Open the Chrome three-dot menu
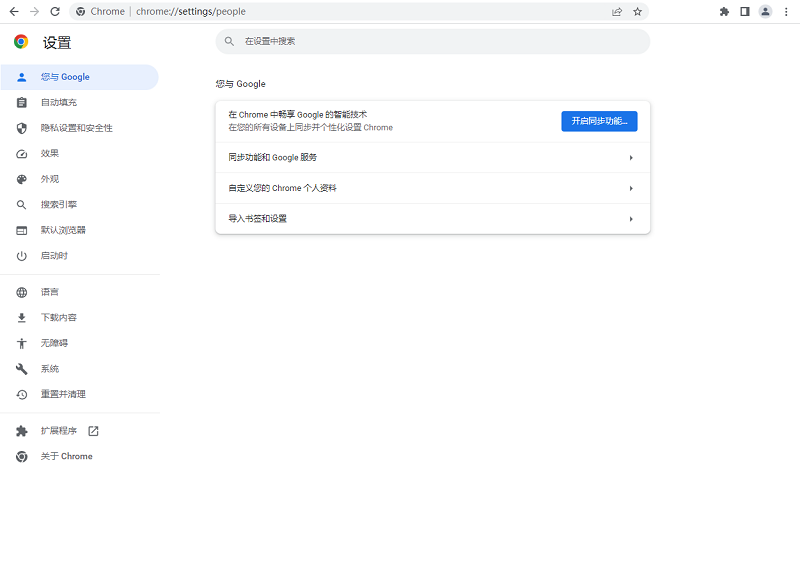The image size is (800, 564). coord(785,11)
